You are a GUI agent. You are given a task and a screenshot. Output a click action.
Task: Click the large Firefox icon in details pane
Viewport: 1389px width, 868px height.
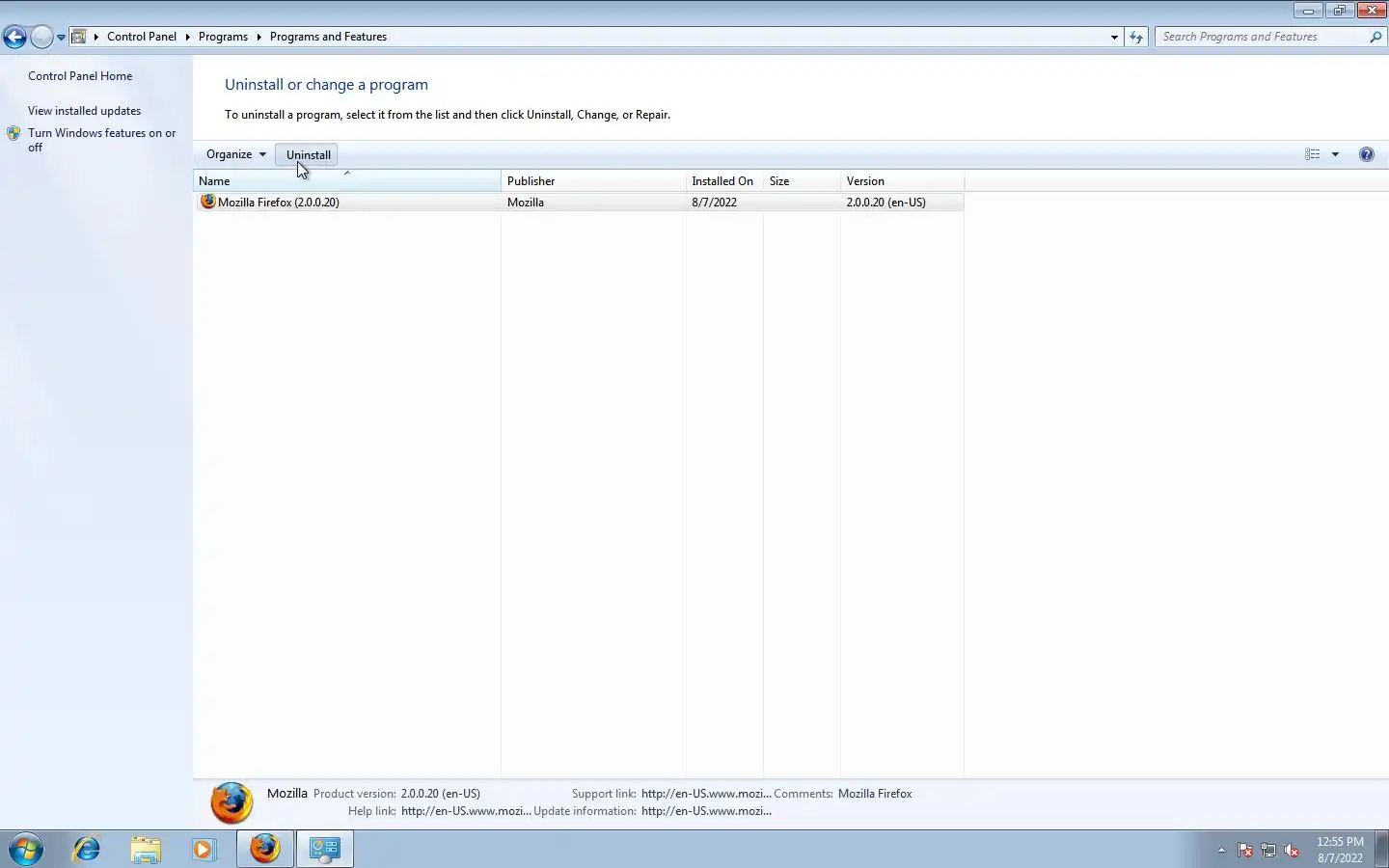[x=231, y=802]
